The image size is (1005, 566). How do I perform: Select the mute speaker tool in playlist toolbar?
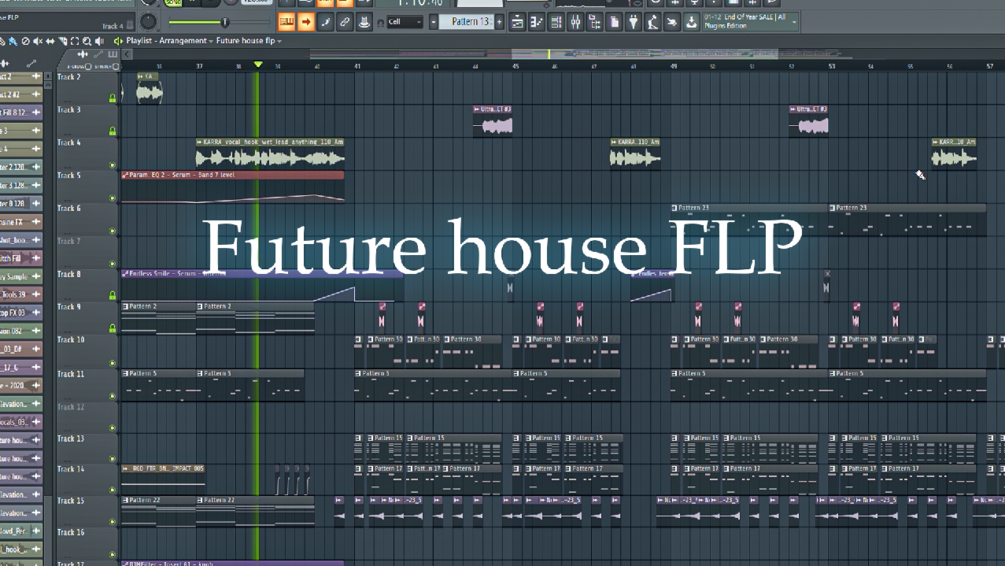pyautogui.click(x=38, y=41)
